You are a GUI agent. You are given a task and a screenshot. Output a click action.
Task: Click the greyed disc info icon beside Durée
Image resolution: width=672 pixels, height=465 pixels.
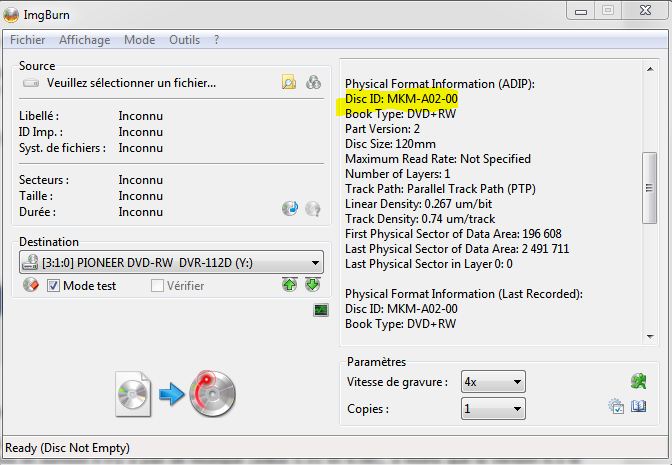[313, 209]
